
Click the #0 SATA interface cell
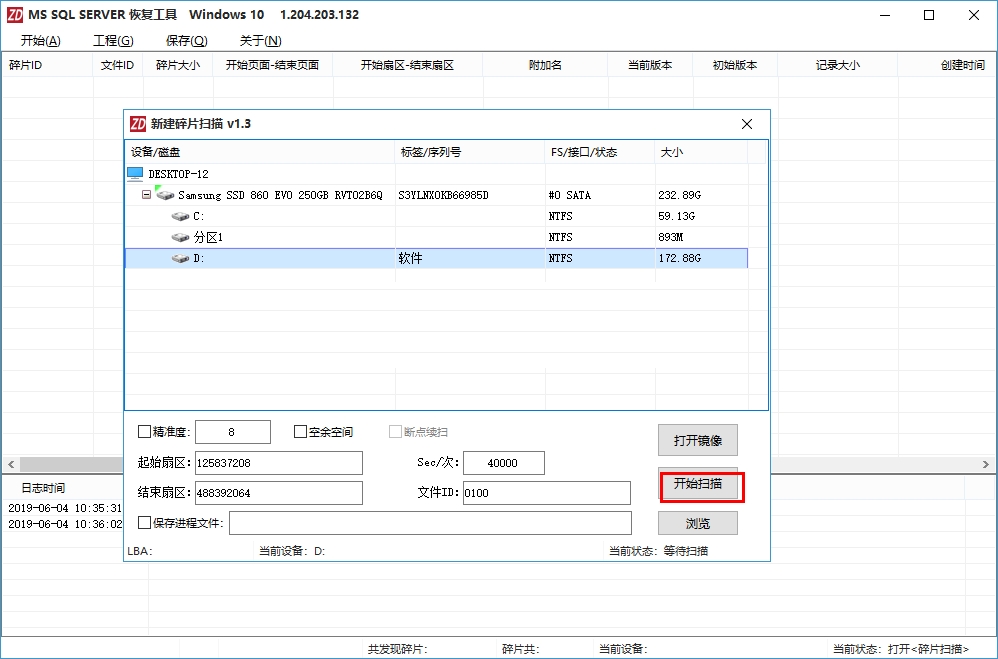pos(569,195)
